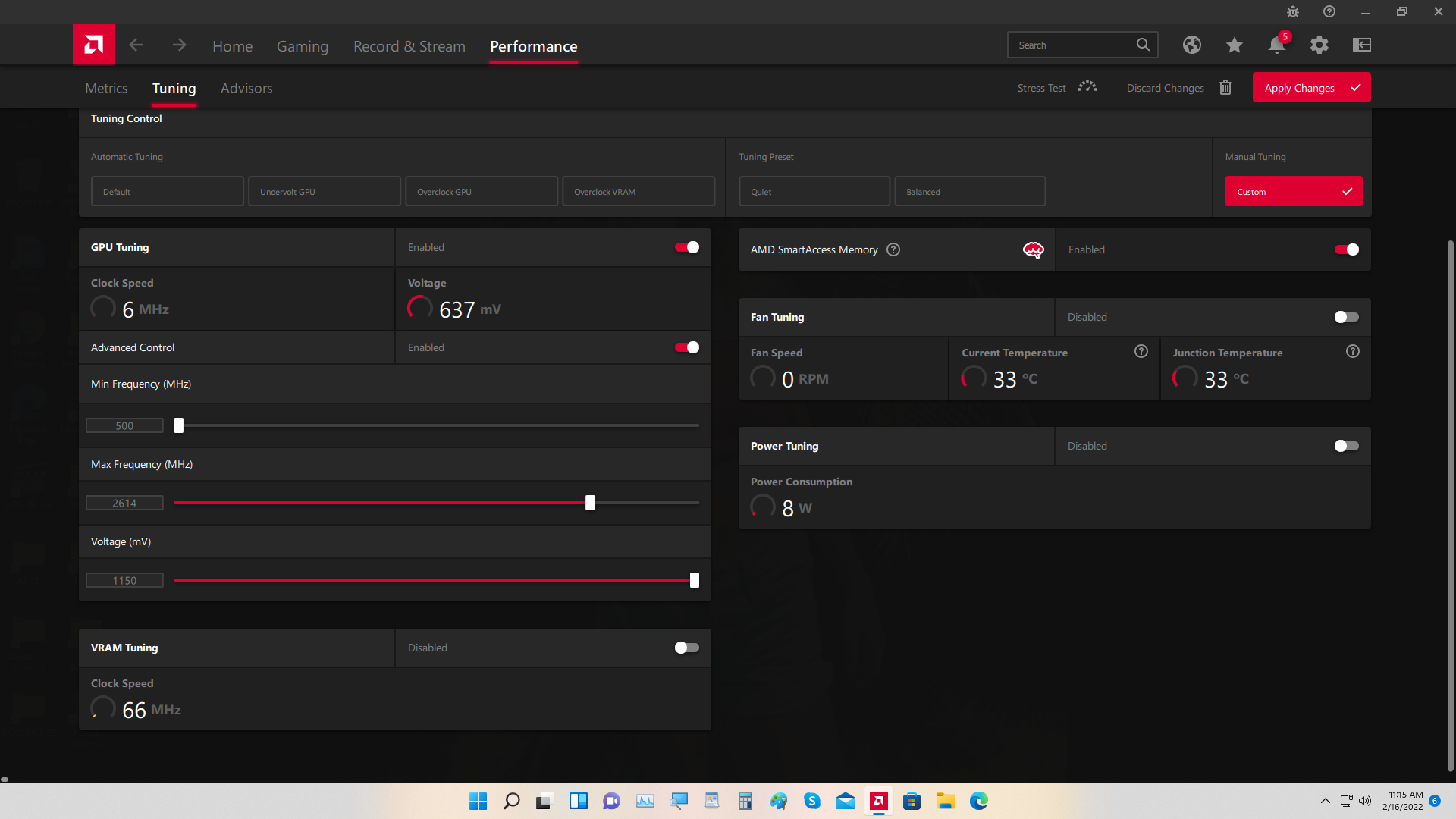
Task: Open the Microsoft Edge taskbar icon
Action: [979, 801]
